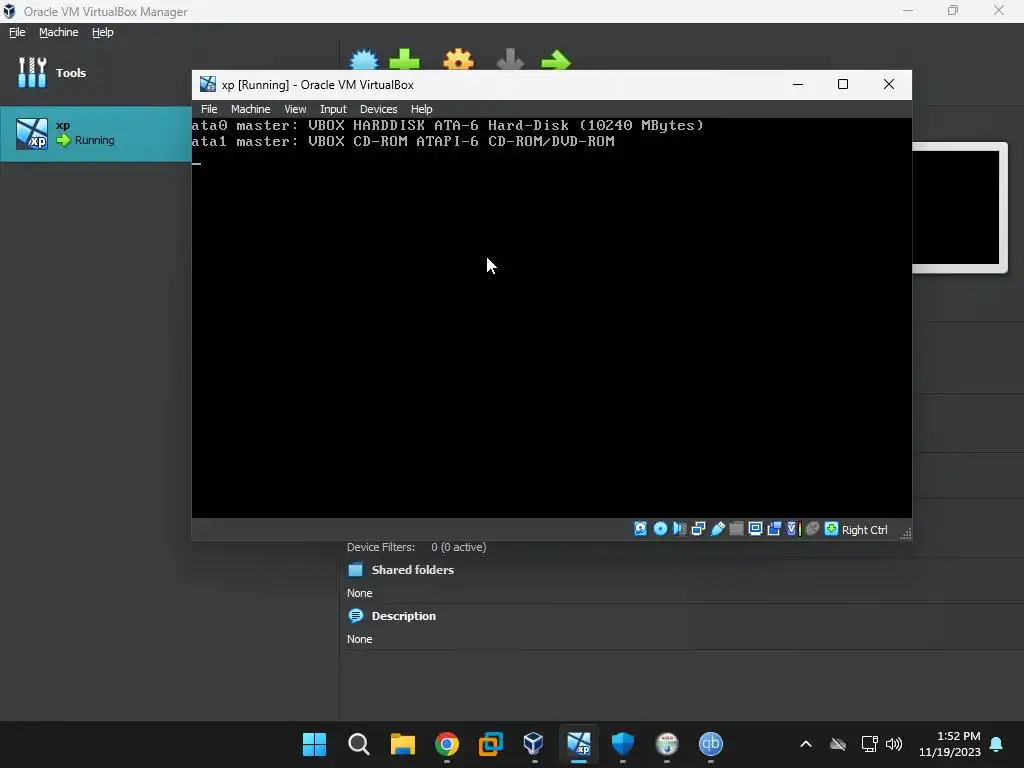Open Google Chrome from the taskbar
The width and height of the screenshot is (1024, 768).
point(447,744)
